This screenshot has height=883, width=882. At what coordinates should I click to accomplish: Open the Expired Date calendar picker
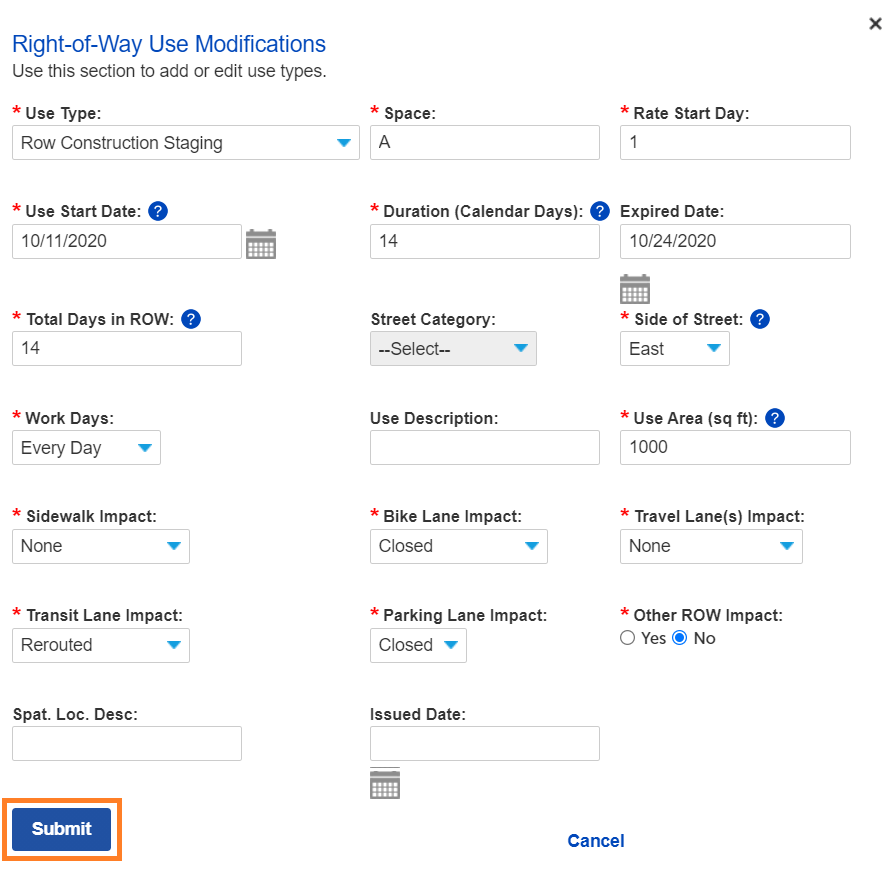click(635, 289)
